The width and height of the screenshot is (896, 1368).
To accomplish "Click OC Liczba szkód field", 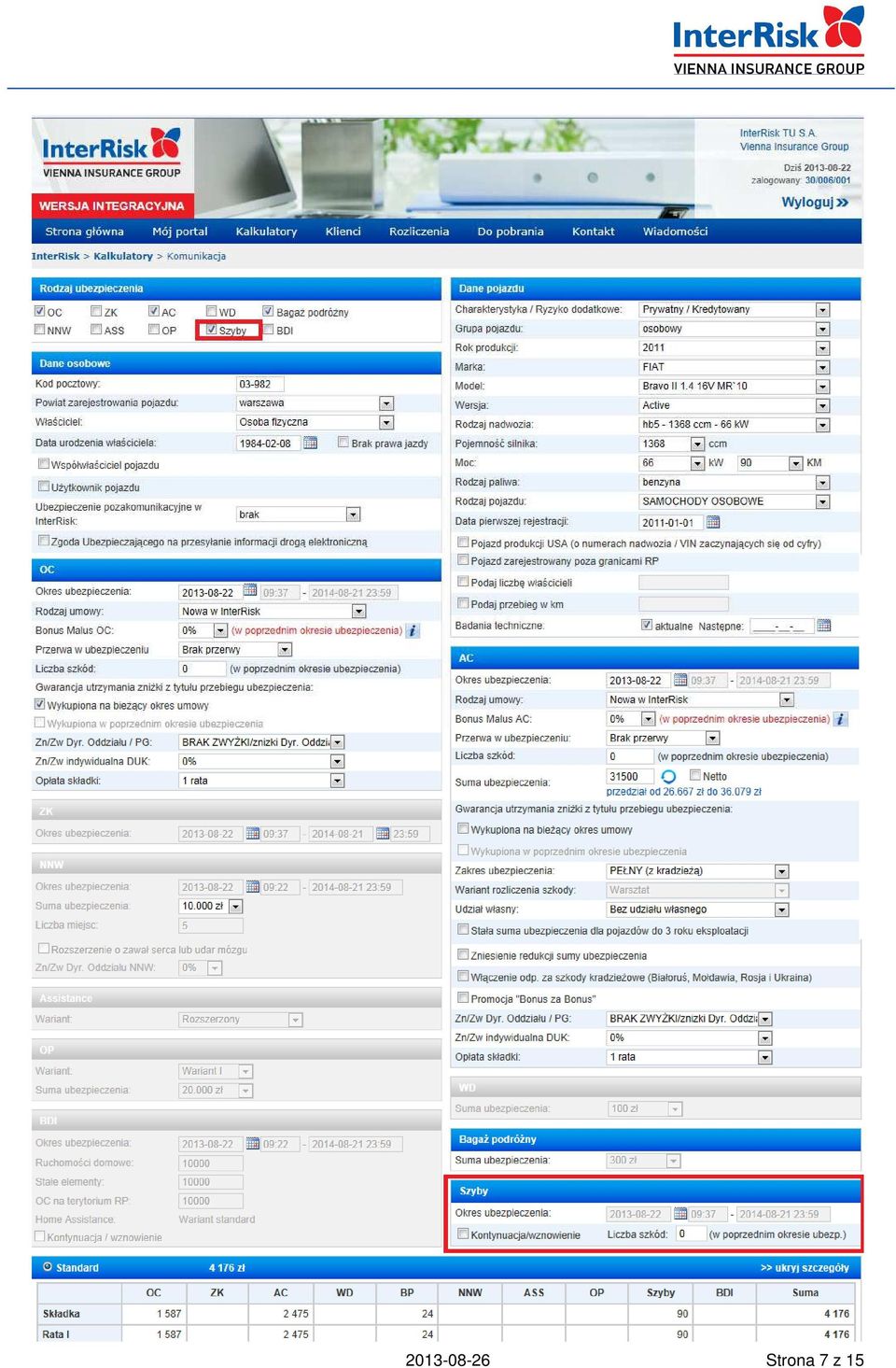I will click(202, 669).
